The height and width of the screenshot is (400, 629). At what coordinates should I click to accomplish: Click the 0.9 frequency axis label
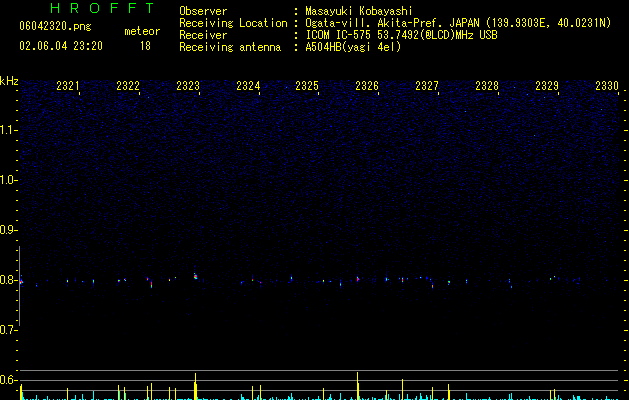8,230
